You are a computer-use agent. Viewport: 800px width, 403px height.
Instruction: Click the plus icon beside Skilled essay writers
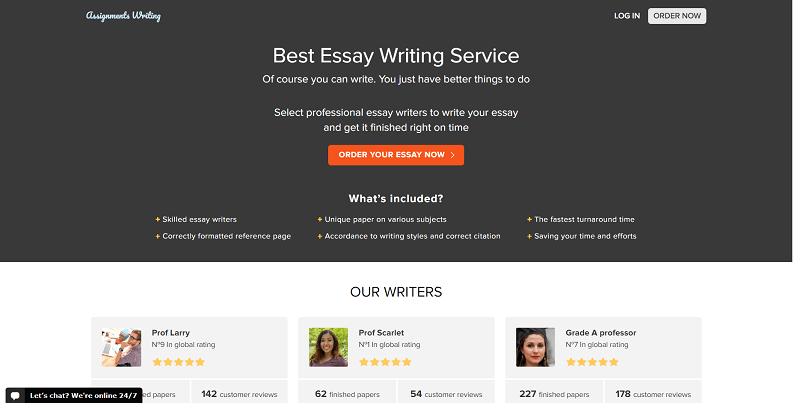[x=157, y=219]
